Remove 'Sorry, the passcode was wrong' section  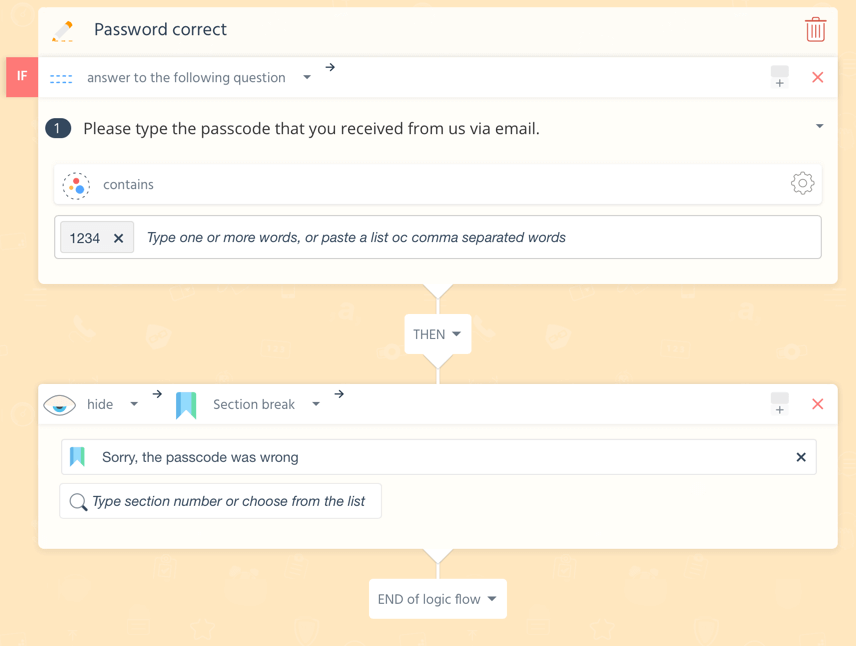tap(801, 457)
